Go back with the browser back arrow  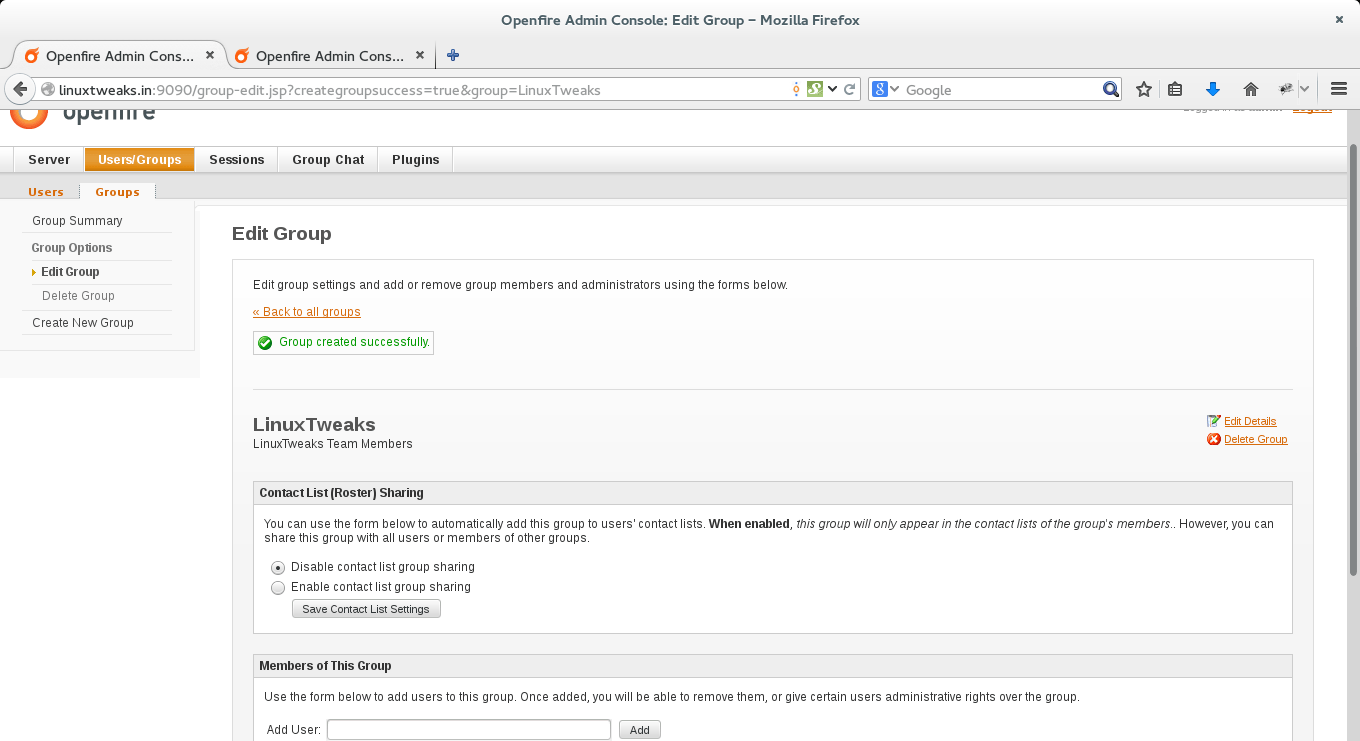20,89
